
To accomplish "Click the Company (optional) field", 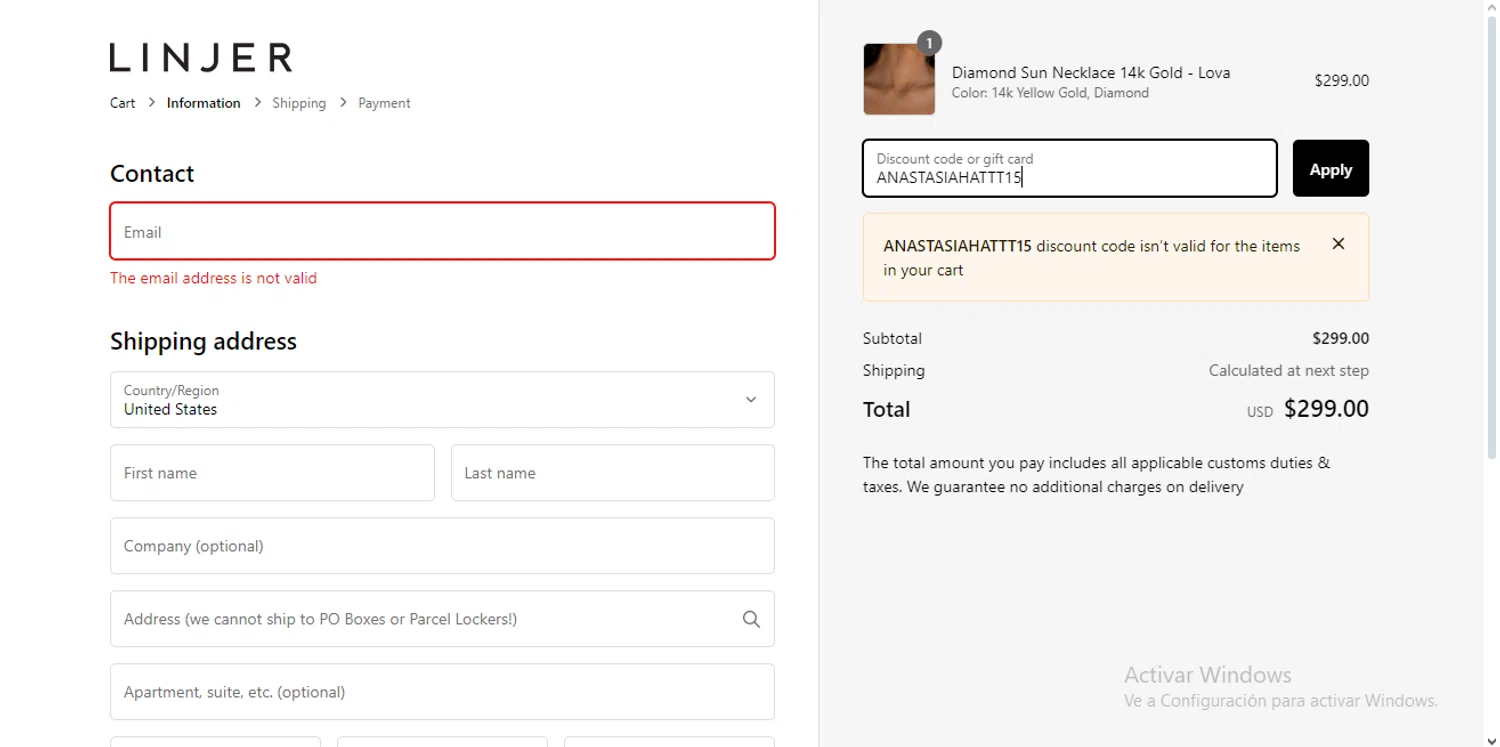I will point(442,546).
